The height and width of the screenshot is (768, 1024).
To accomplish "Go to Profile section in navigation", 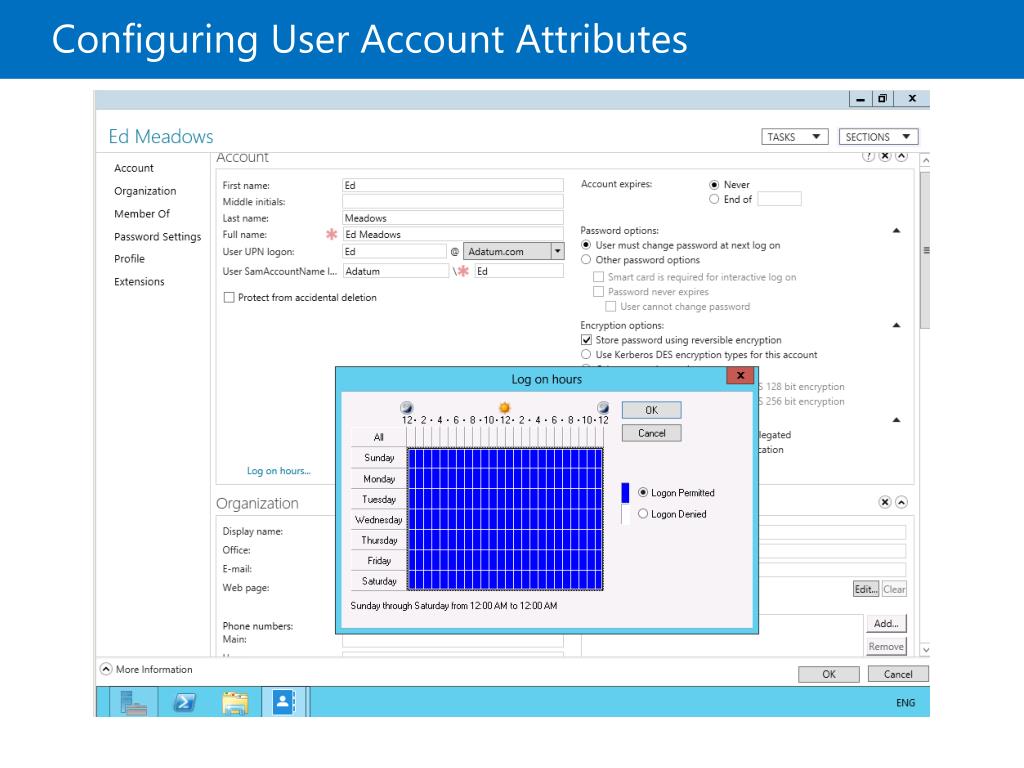I will [129, 259].
